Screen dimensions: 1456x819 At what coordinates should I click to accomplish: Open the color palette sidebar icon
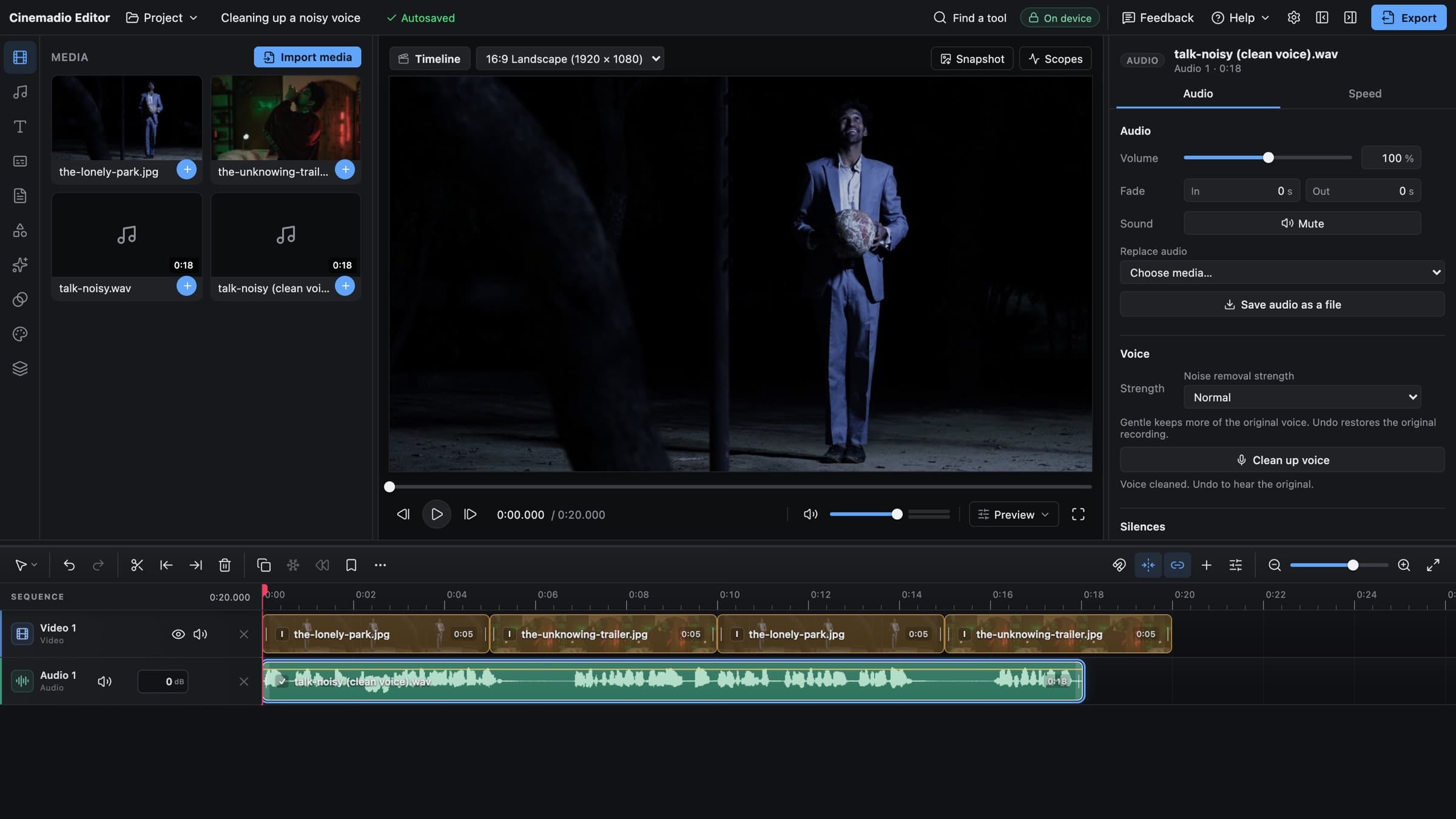coord(20,334)
